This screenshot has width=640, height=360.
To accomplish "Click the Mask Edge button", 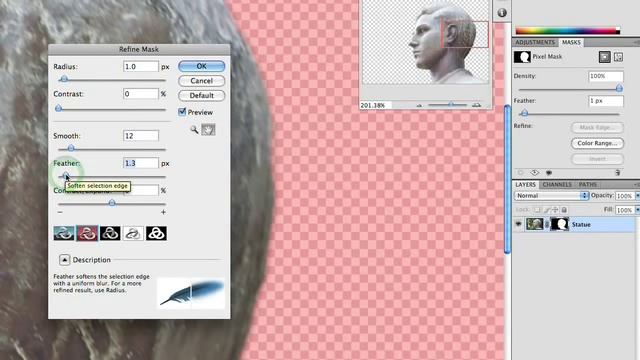I will [597, 127].
